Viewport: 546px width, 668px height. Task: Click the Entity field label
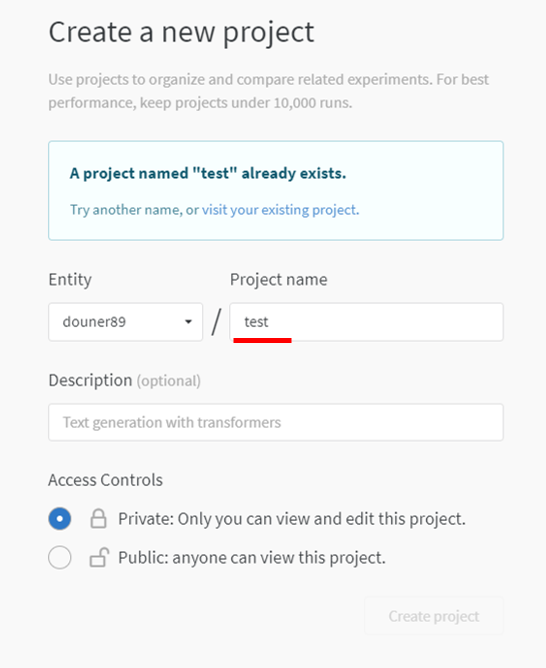pos(70,280)
